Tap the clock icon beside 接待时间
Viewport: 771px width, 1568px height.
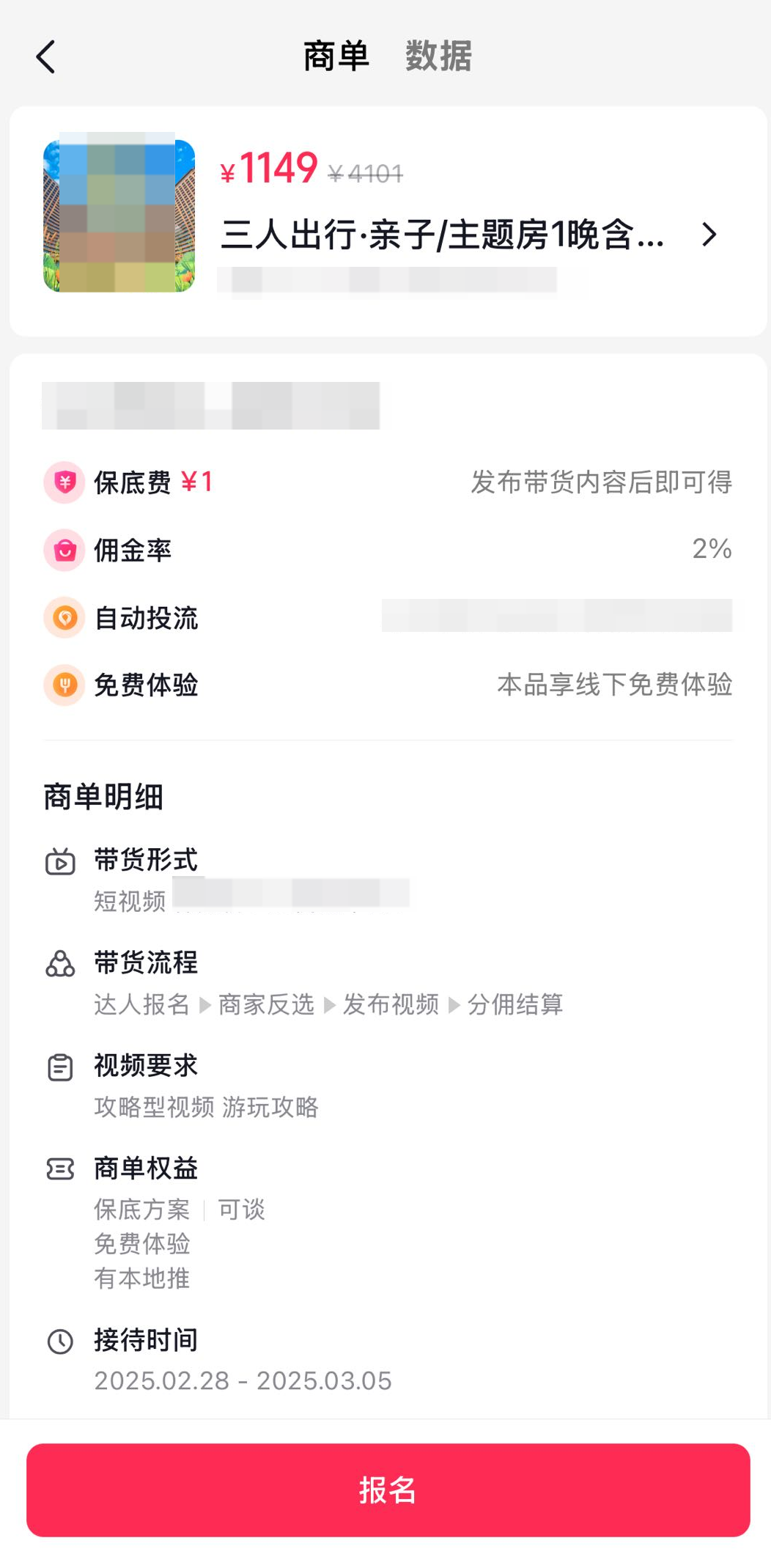tap(60, 1341)
